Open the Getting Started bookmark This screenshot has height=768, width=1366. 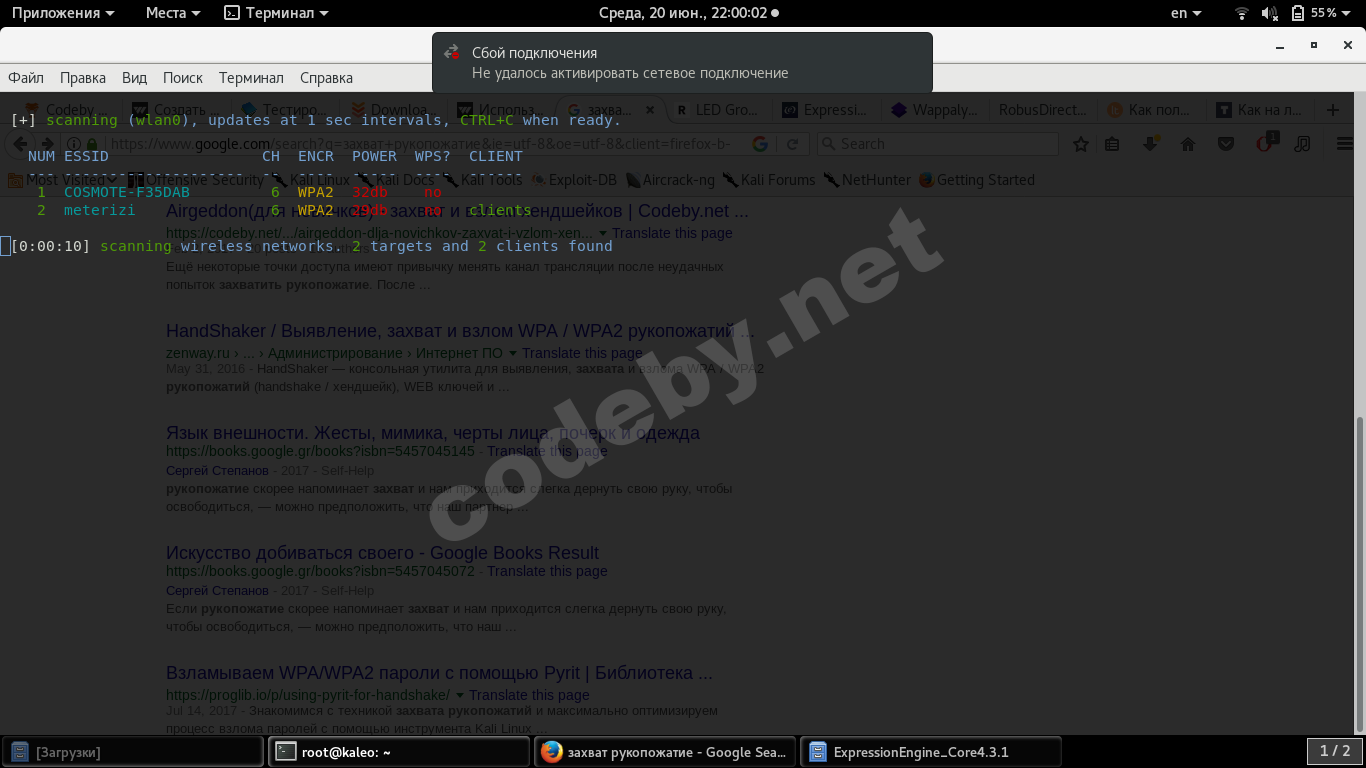point(977,180)
